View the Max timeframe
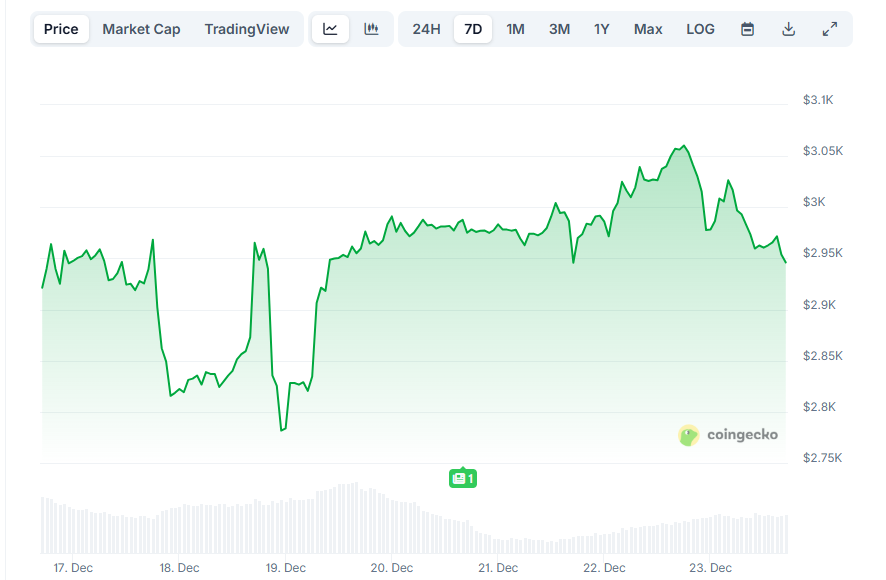The height and width of the screenshot is (580, 886). pos(648,29)
